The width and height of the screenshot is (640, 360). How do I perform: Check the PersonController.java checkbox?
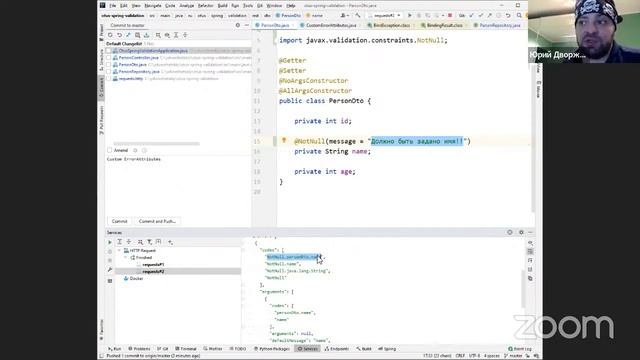109,58
